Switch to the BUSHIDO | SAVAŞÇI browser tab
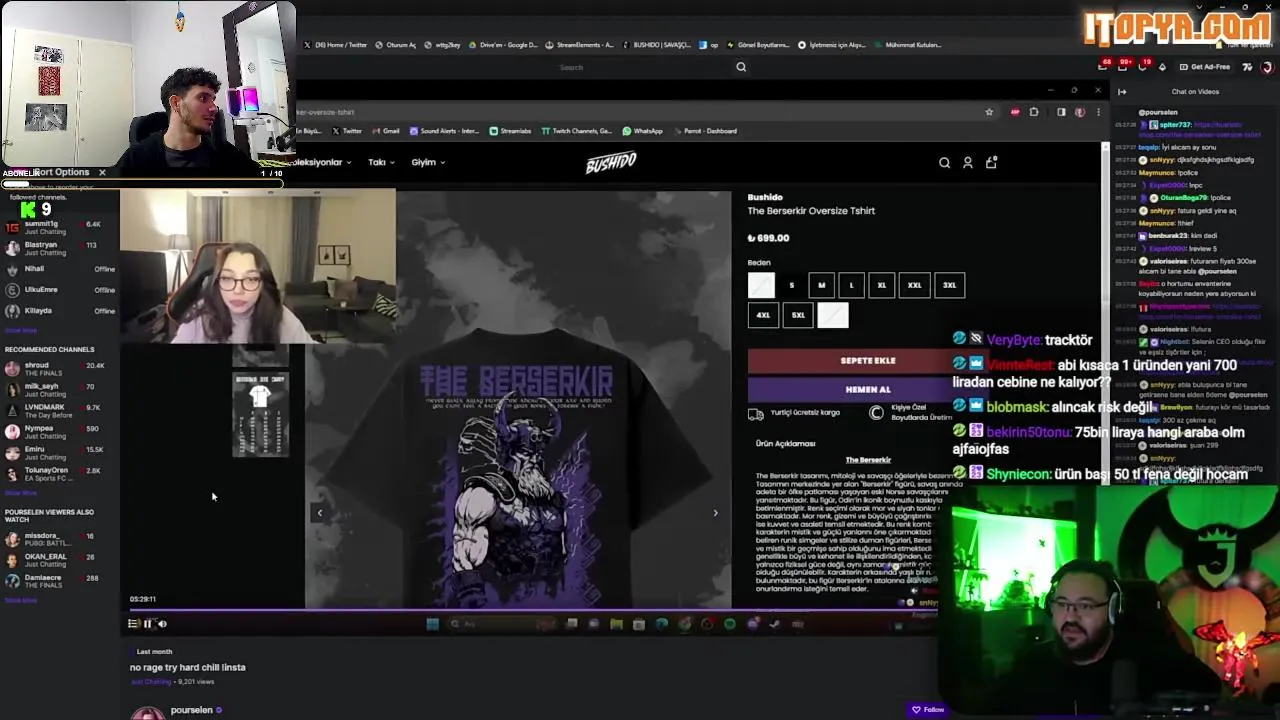The image size is (1280, 720). click(x=656, y=45)
